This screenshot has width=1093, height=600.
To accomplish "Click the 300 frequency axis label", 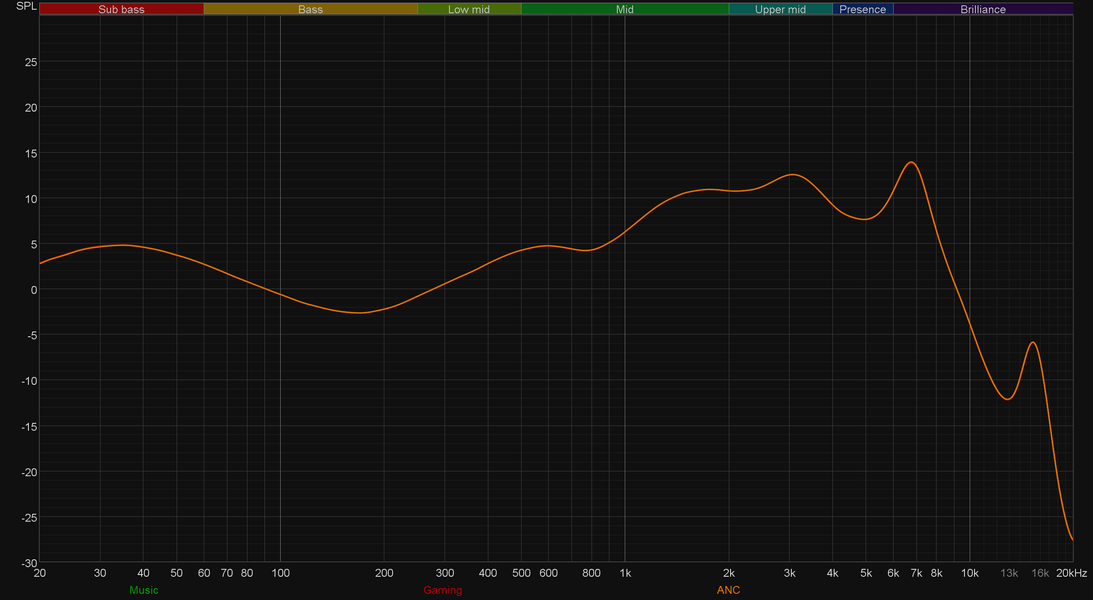I will tap(445, 574).
